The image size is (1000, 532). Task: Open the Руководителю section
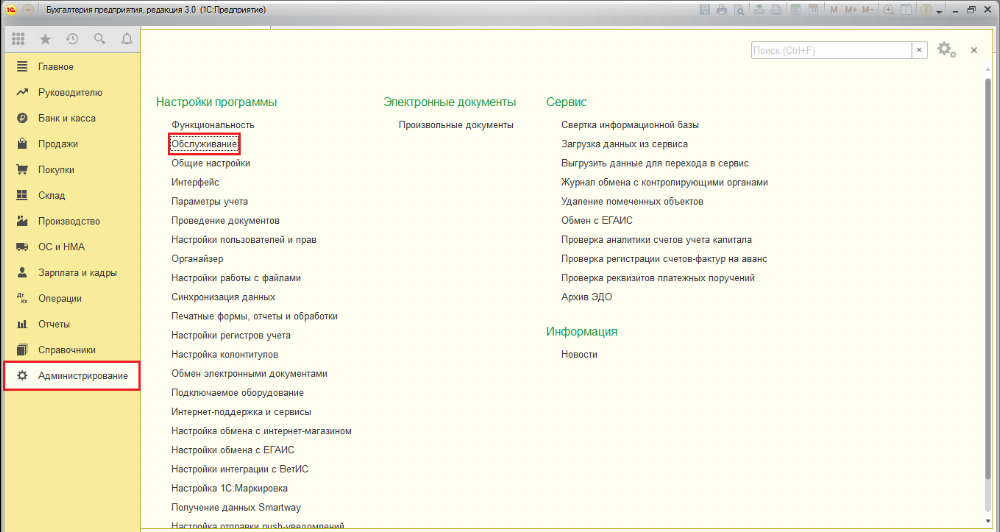pyautogui.click(x=71, y=92)
